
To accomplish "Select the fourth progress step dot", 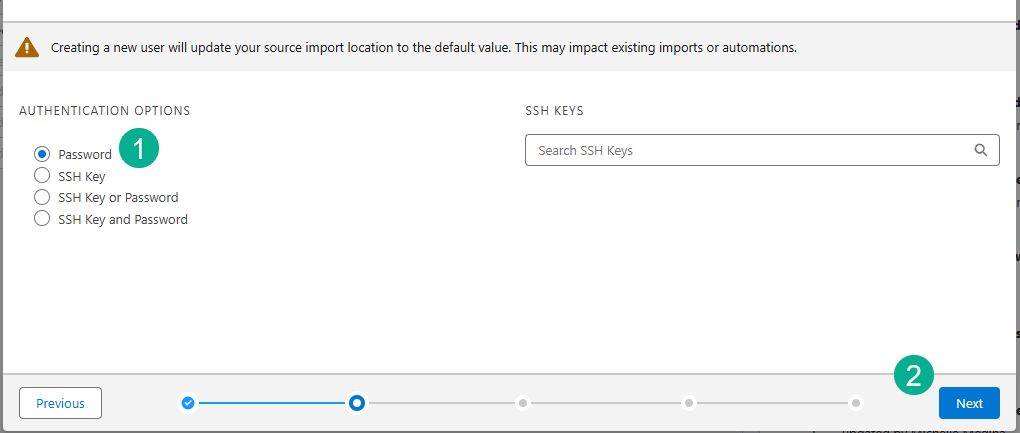I will [689, 403].
